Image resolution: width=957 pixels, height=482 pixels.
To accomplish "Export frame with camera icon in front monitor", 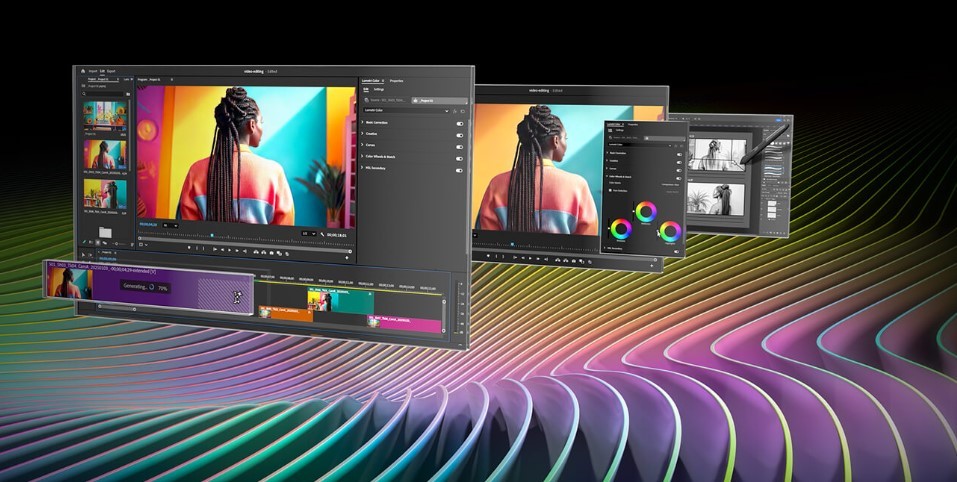I will (x=271, y=253).
